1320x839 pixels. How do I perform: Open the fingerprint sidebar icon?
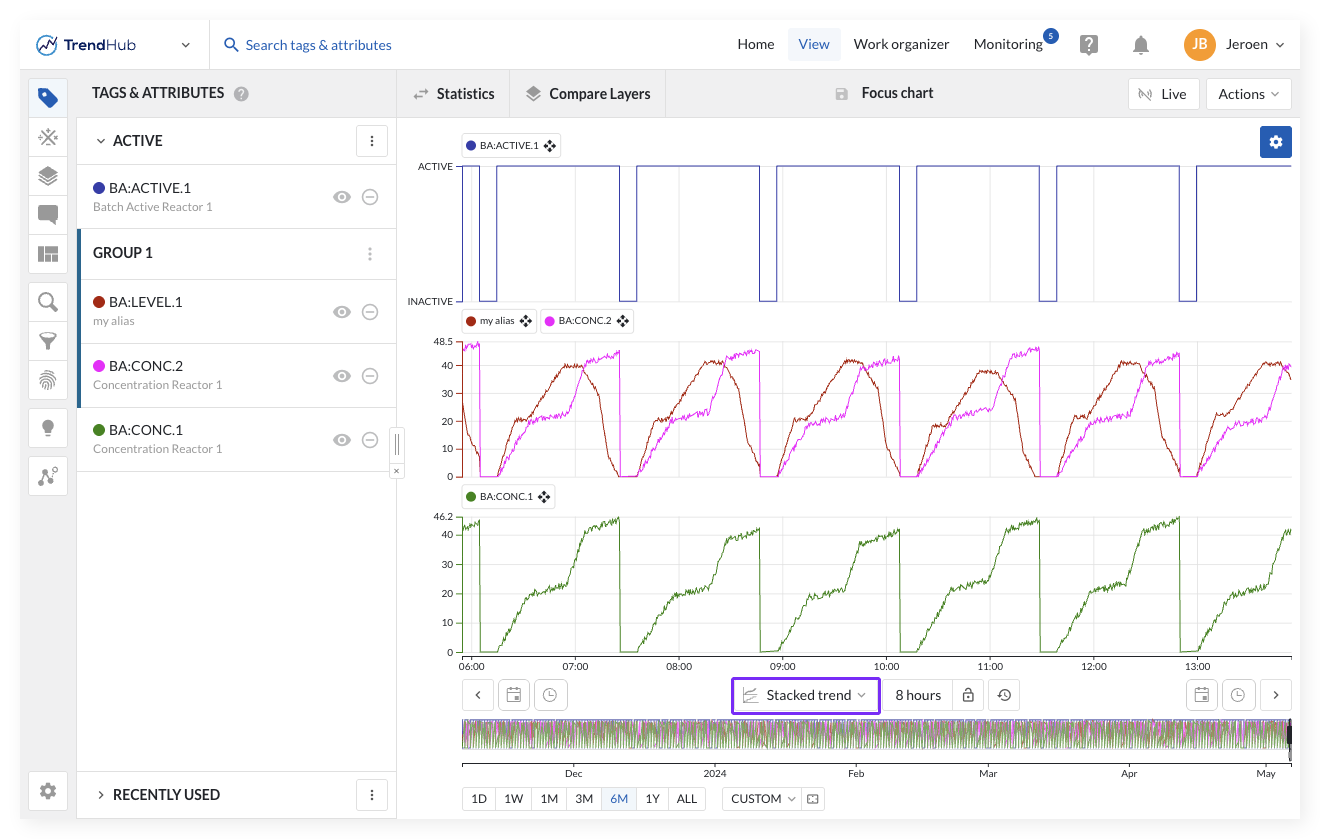point(47,380)
